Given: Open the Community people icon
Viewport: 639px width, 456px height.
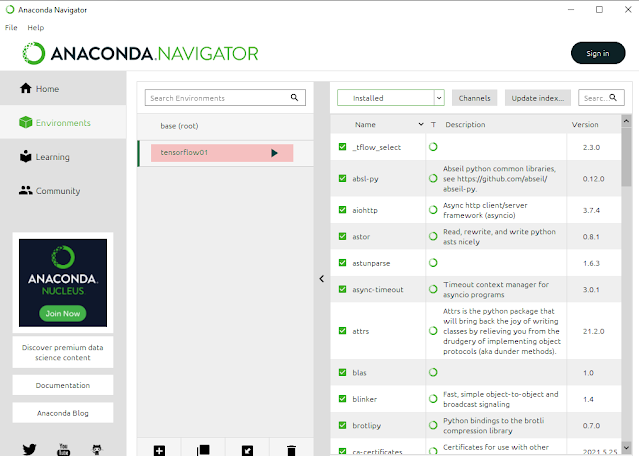Looking at the screenshot, I should tap(26, 190).
